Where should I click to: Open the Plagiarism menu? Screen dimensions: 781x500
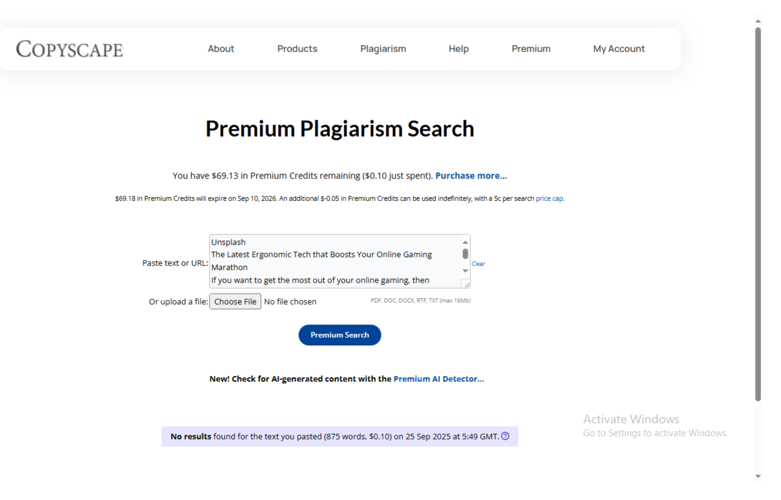click(383, 49)
